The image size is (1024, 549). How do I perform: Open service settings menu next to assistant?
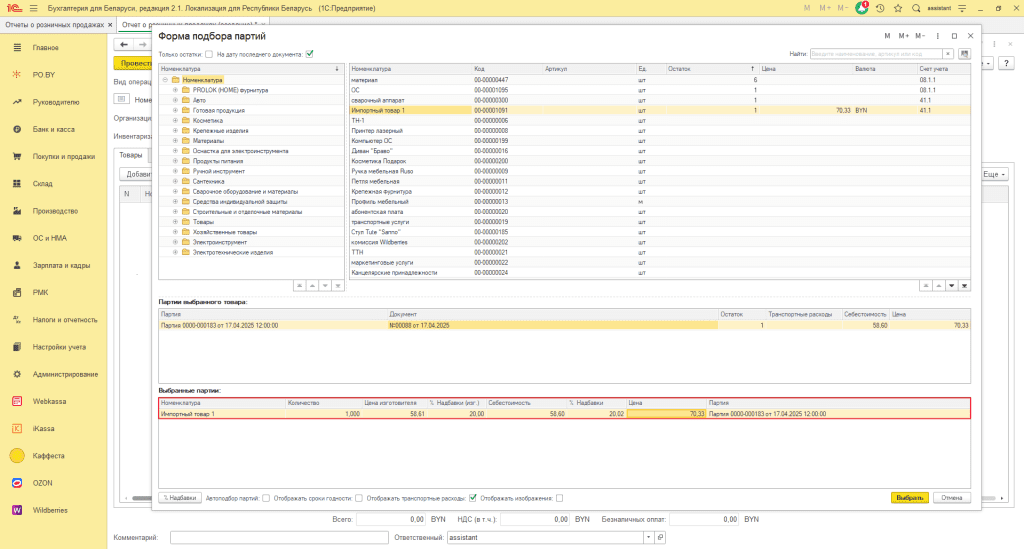coord(962,8)
